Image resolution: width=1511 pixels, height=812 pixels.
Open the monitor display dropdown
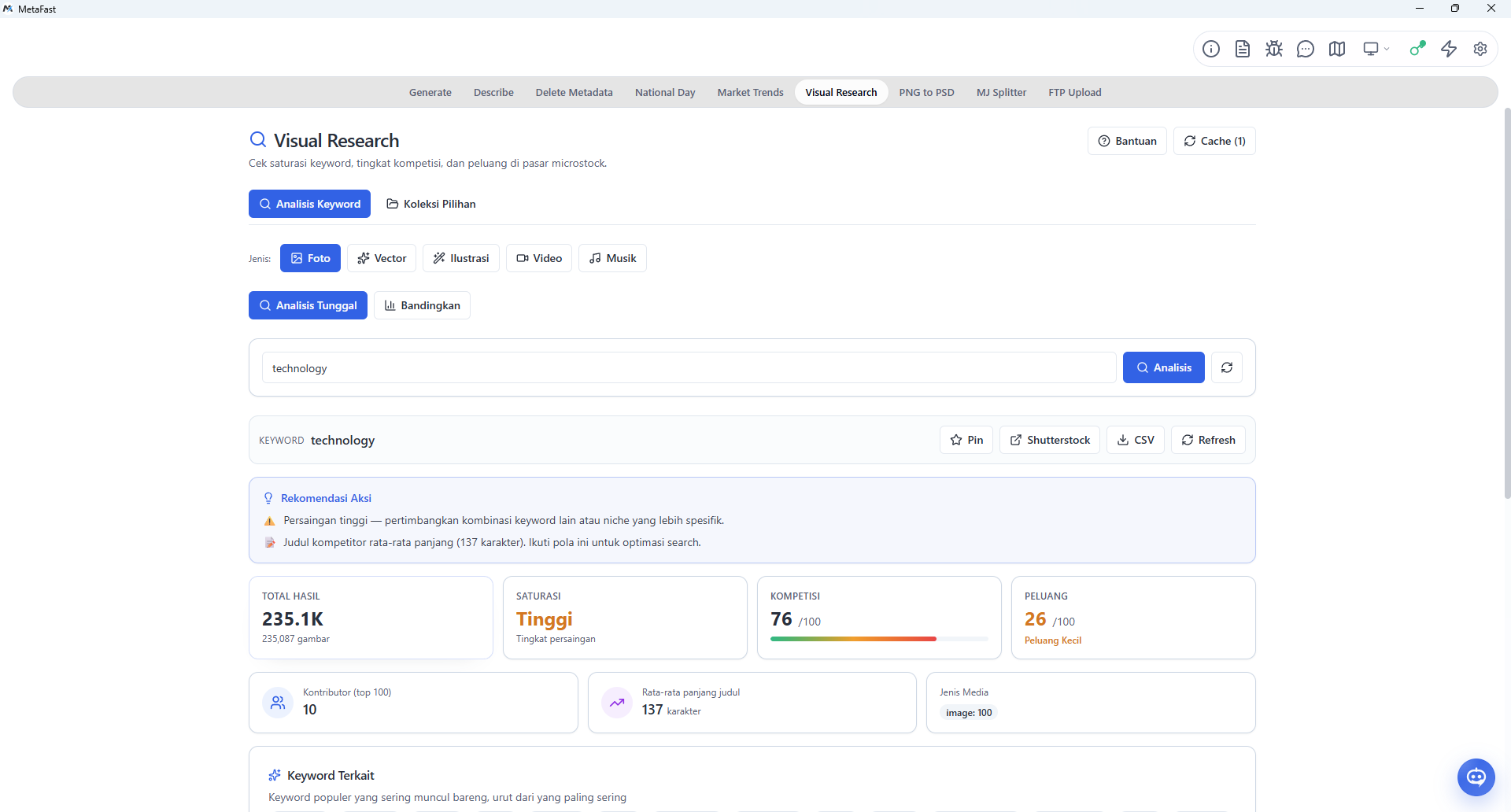[1376, 49]
